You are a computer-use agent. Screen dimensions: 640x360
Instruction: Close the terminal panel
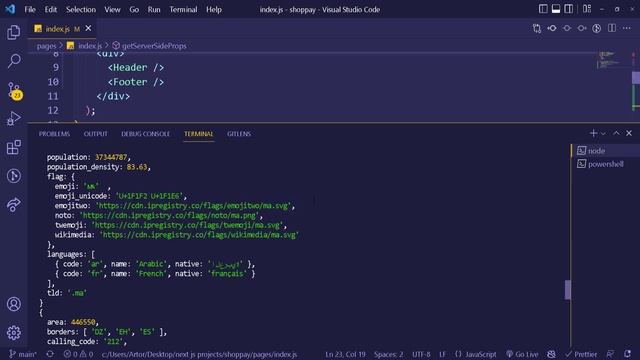point(629,133)
